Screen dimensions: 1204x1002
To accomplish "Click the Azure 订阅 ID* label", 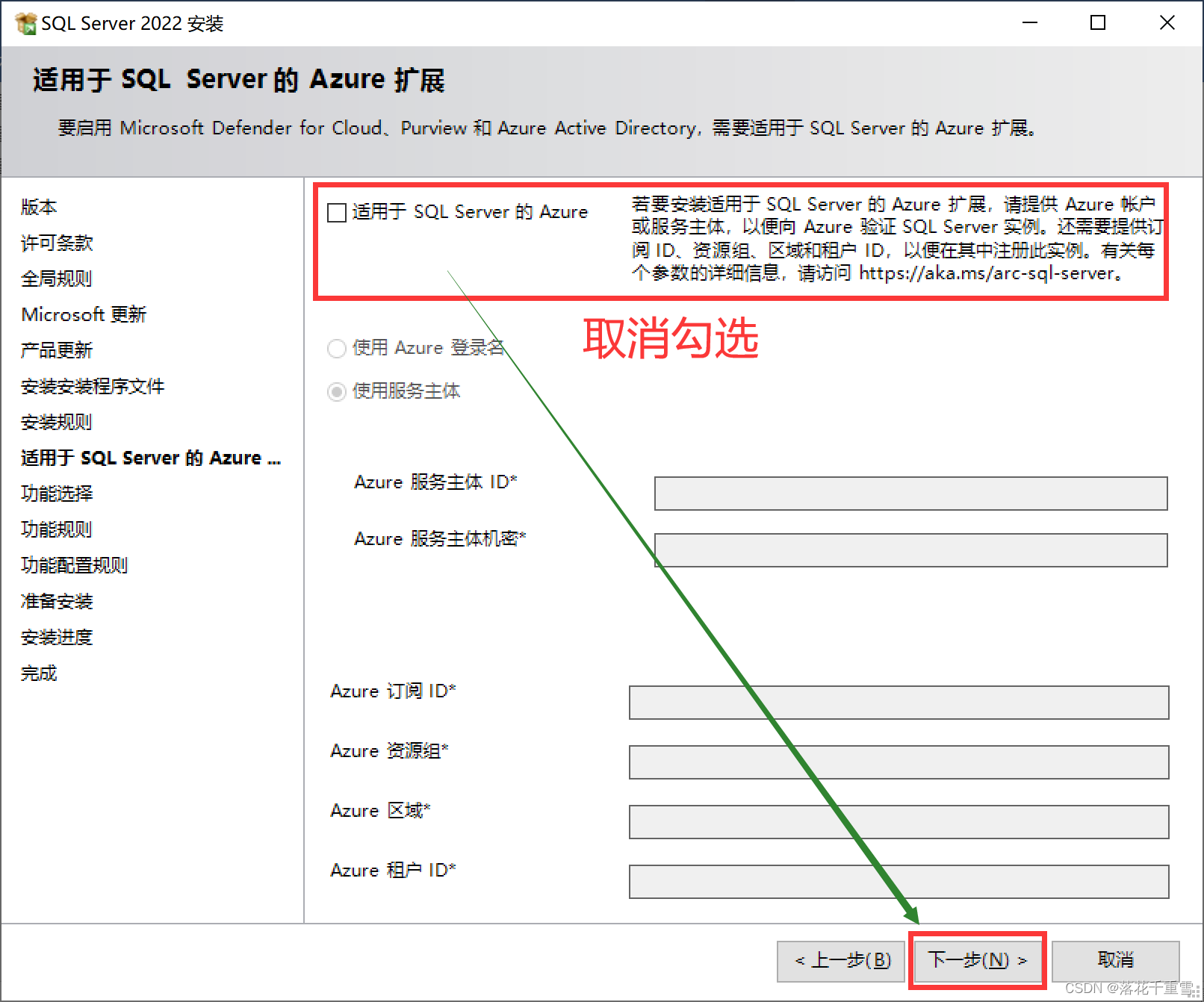I will pyautogui.click(x=393, y=691).
